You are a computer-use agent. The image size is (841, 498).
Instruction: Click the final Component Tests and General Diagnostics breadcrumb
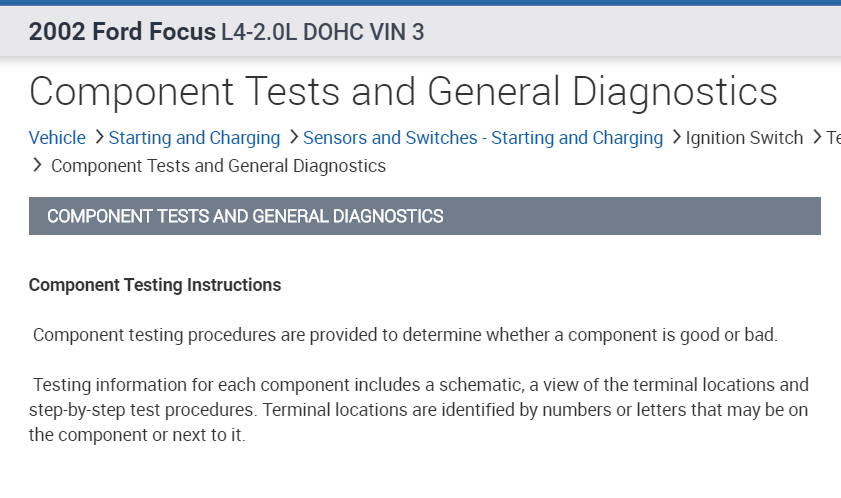pyautogui.click(x=218, y=166)
